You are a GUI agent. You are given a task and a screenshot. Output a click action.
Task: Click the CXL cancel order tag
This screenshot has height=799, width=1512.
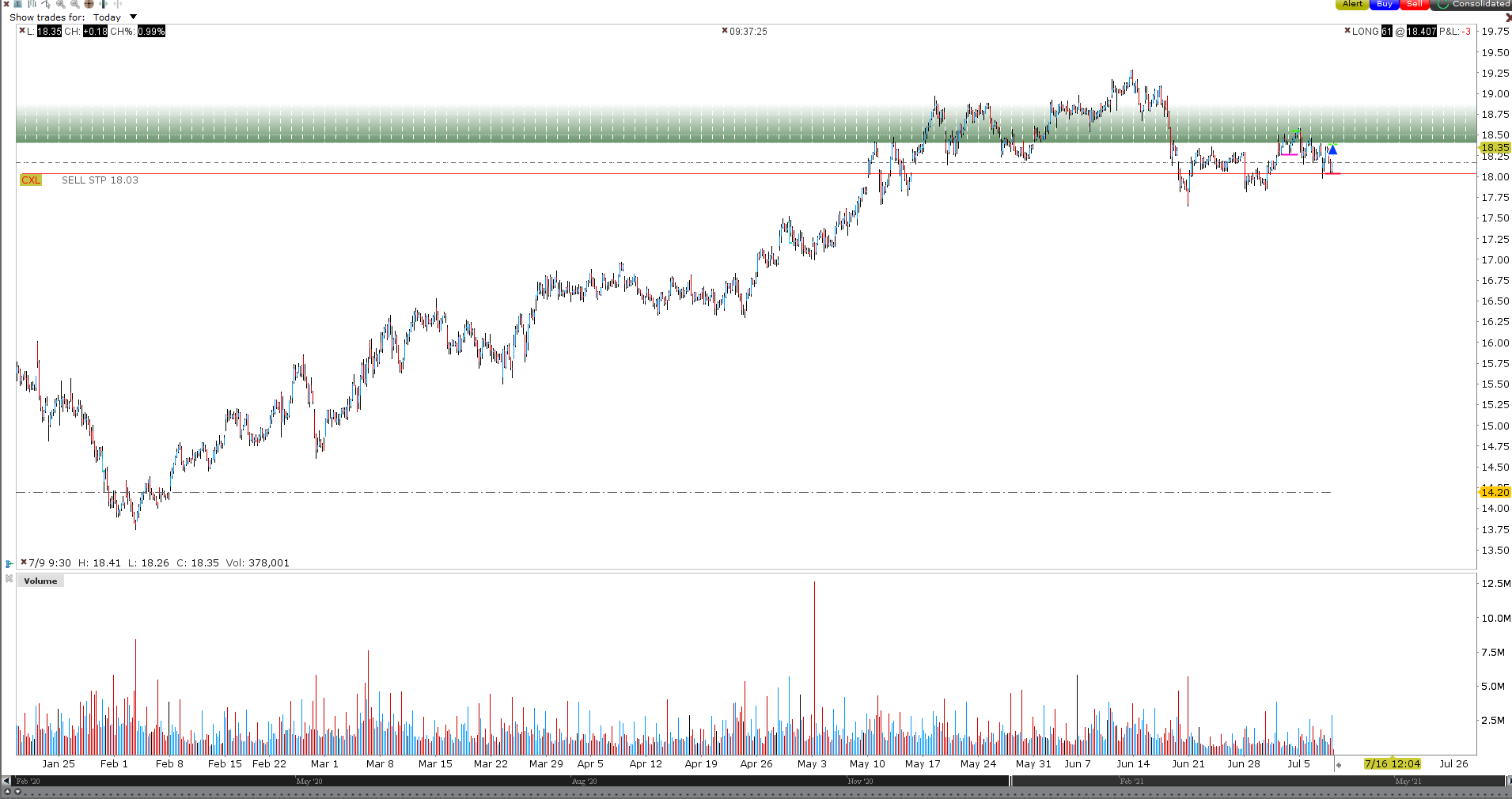tap(31, 180)
